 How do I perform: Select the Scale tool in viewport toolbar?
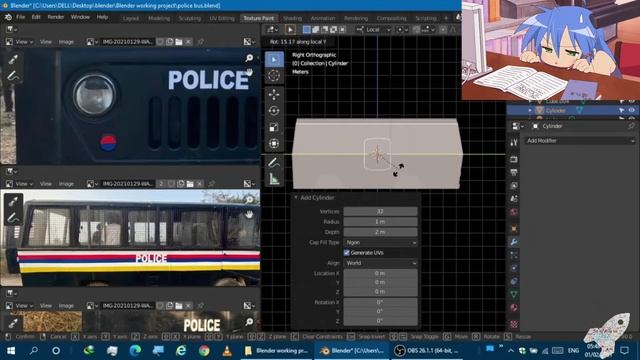[x=274, y=127]
